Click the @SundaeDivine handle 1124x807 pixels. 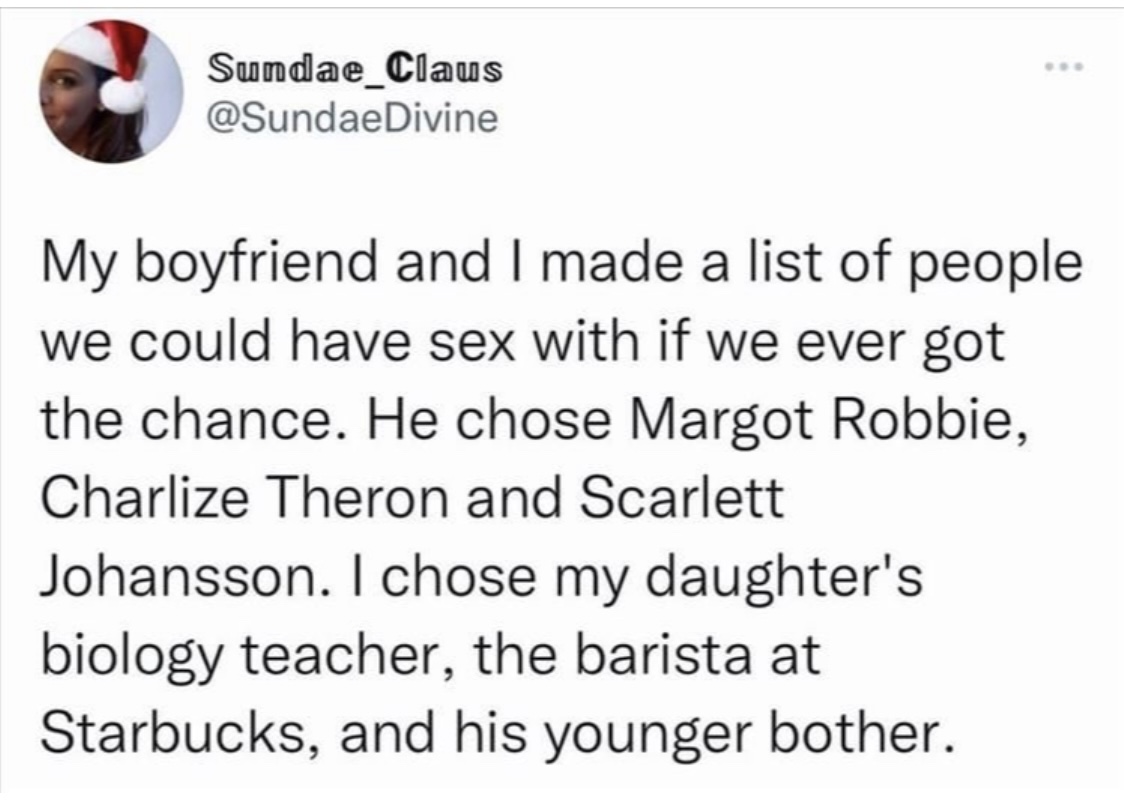pos(350,119)
